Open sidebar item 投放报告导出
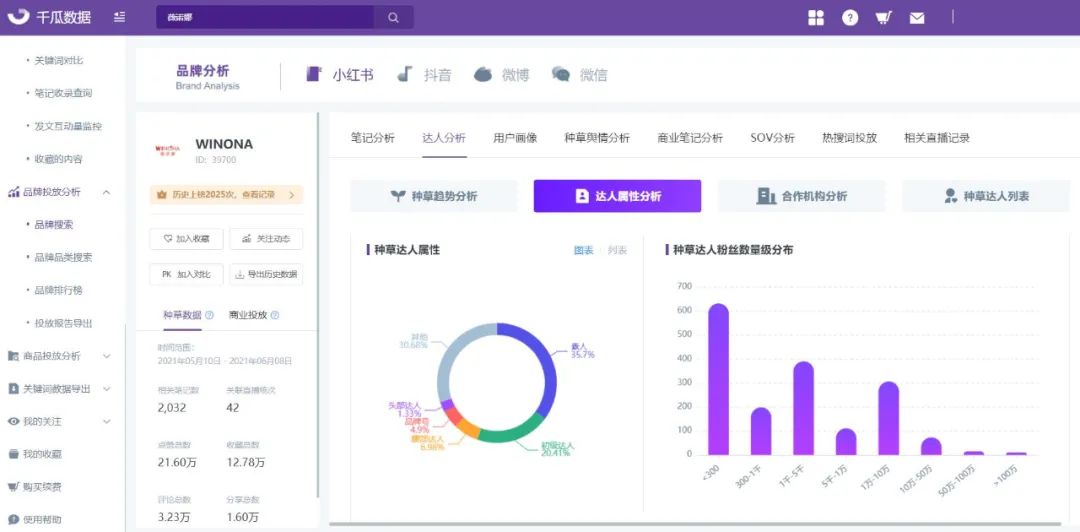 coord(63,323)
